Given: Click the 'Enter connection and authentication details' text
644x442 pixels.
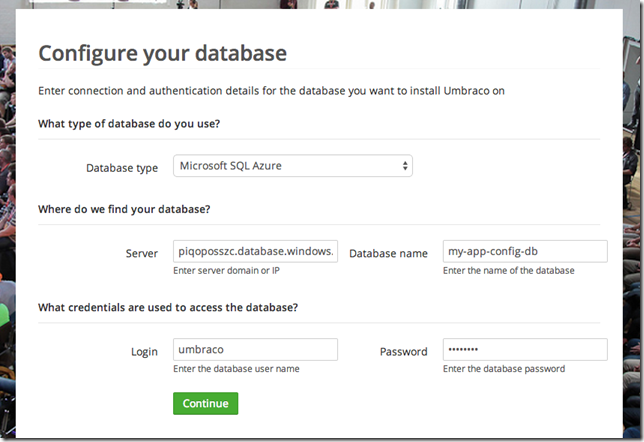Looking at the screenshot, I should click(x=271, y=91).
